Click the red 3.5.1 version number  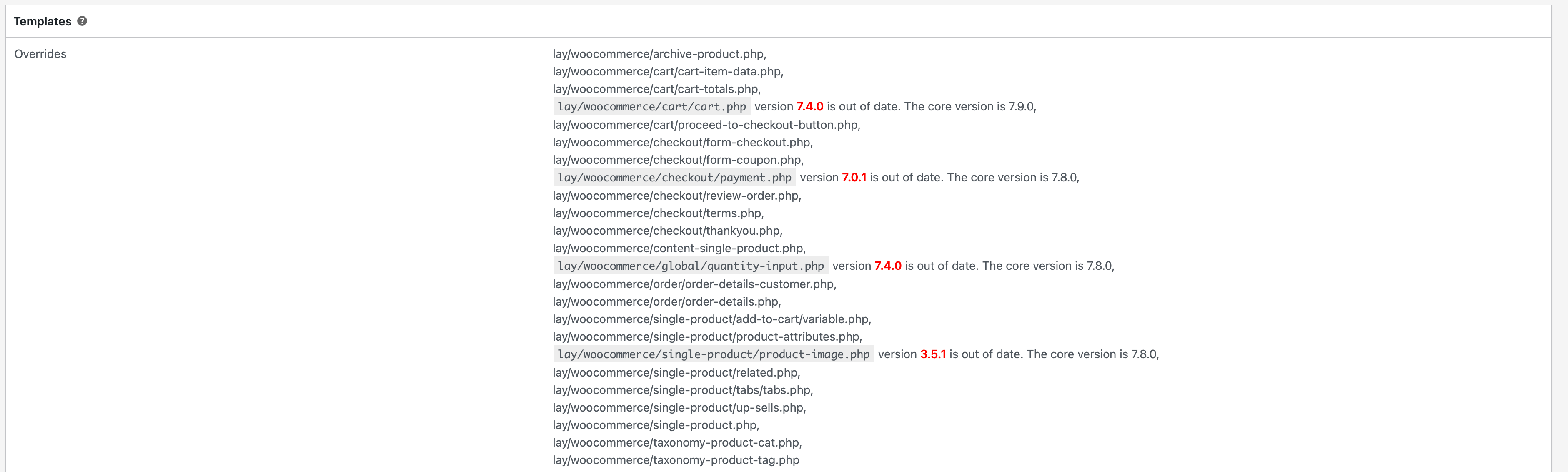tap(932, 354)
